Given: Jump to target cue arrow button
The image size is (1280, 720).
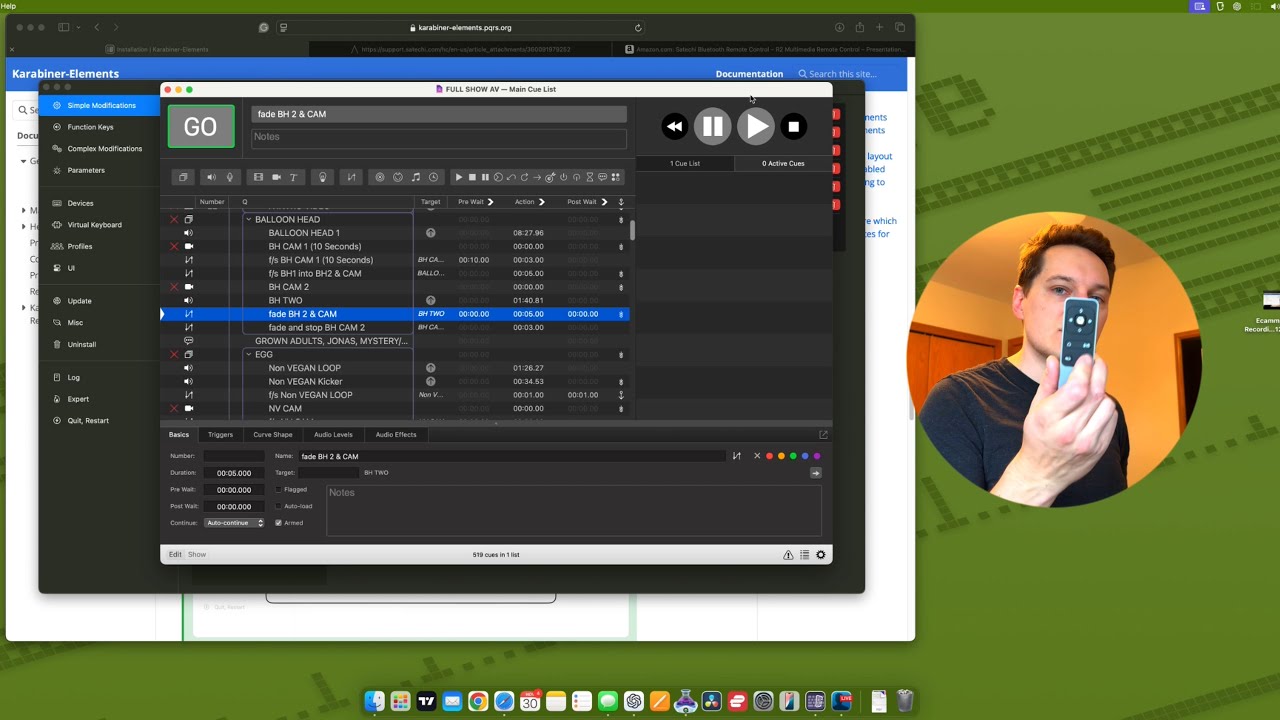Looking at the screenshot, I should point(816,473).
